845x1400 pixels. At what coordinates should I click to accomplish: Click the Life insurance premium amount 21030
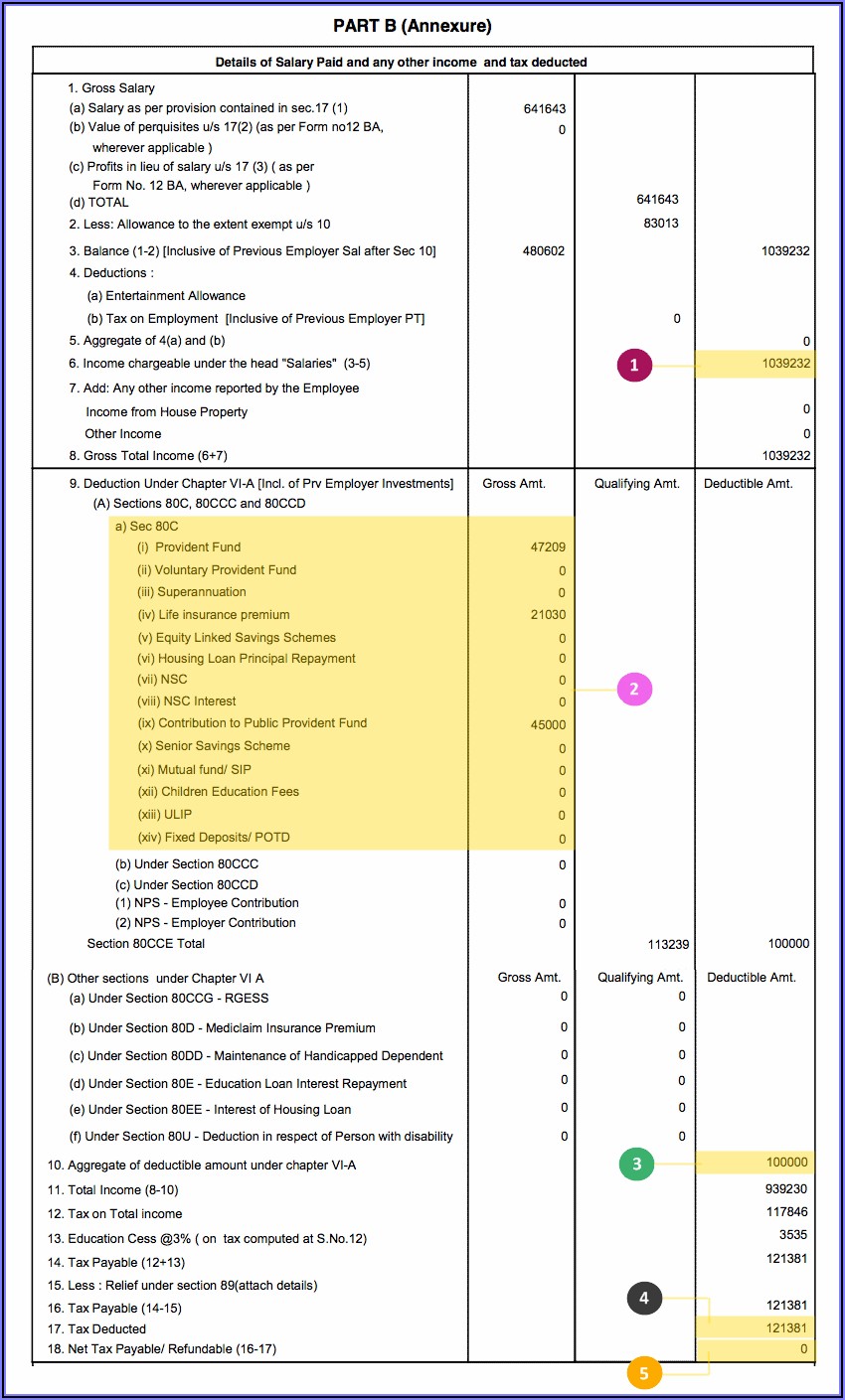548,615
